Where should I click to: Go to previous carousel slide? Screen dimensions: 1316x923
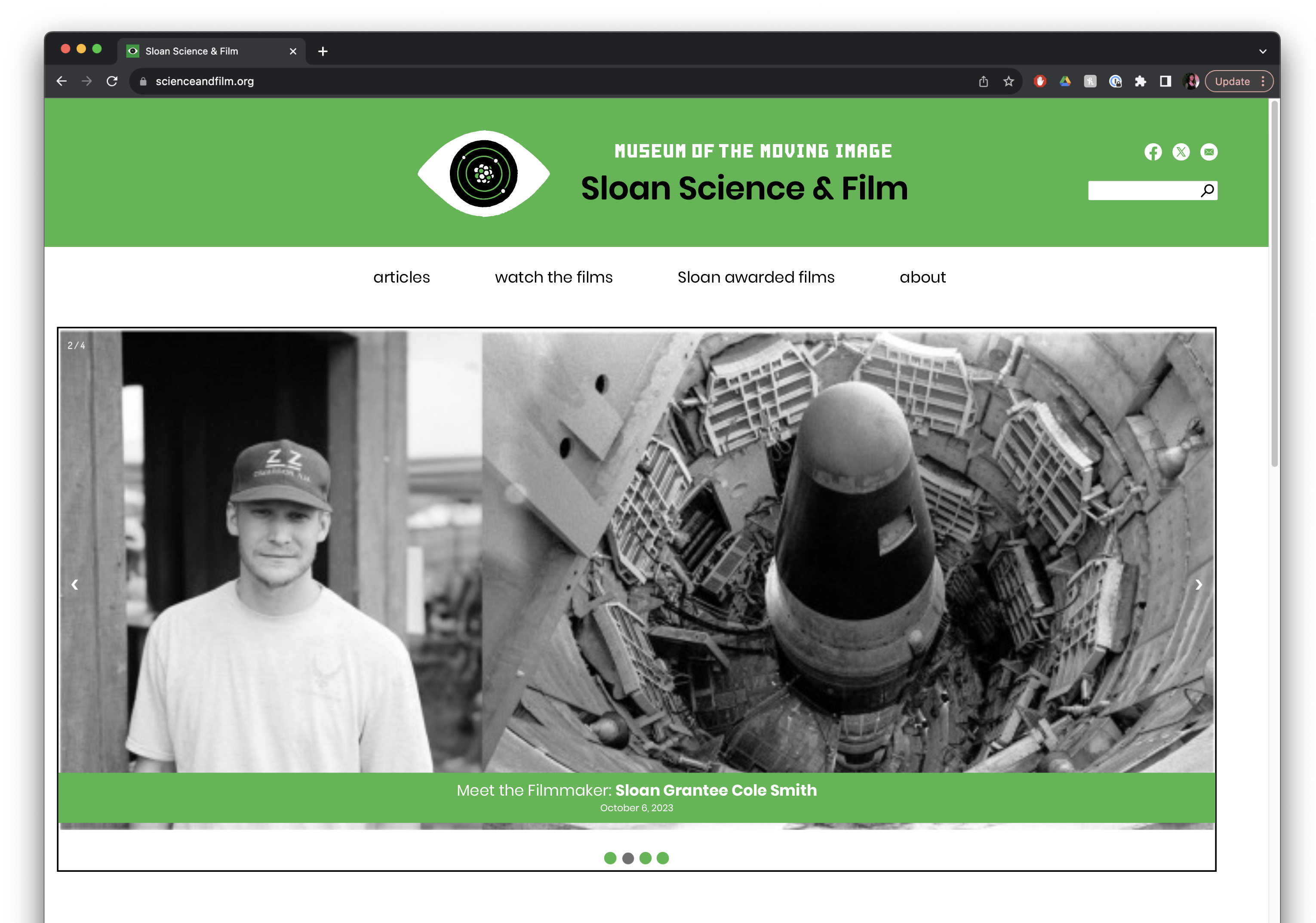click(74, 584)
